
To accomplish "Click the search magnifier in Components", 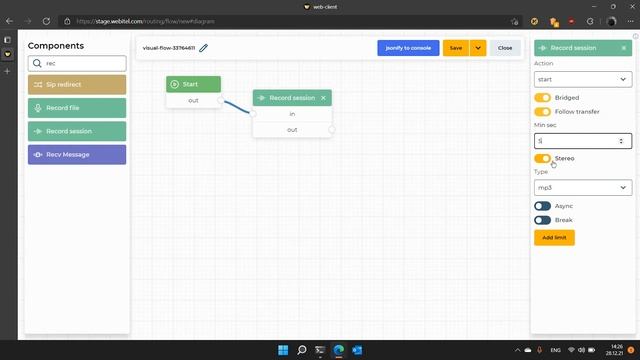I will pyautogui.click(x=37, y=63).
